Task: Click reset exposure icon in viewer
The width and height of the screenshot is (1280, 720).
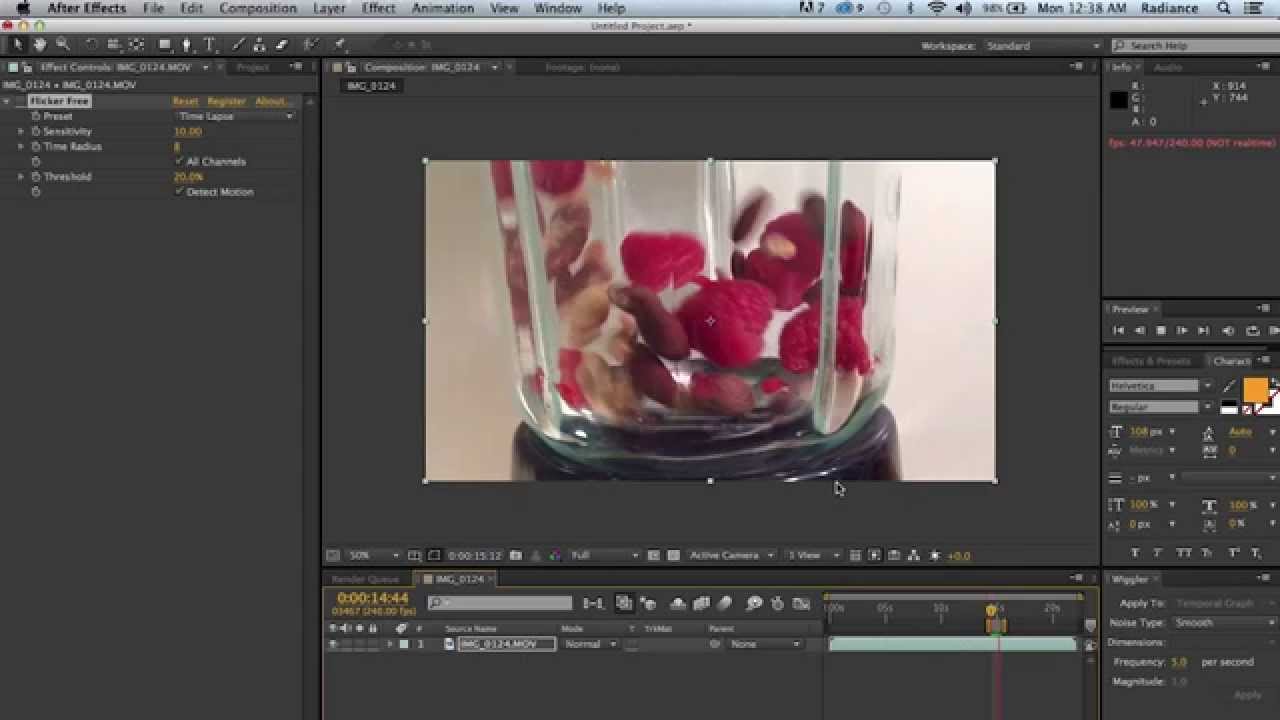Action: (x=935, y=555)
